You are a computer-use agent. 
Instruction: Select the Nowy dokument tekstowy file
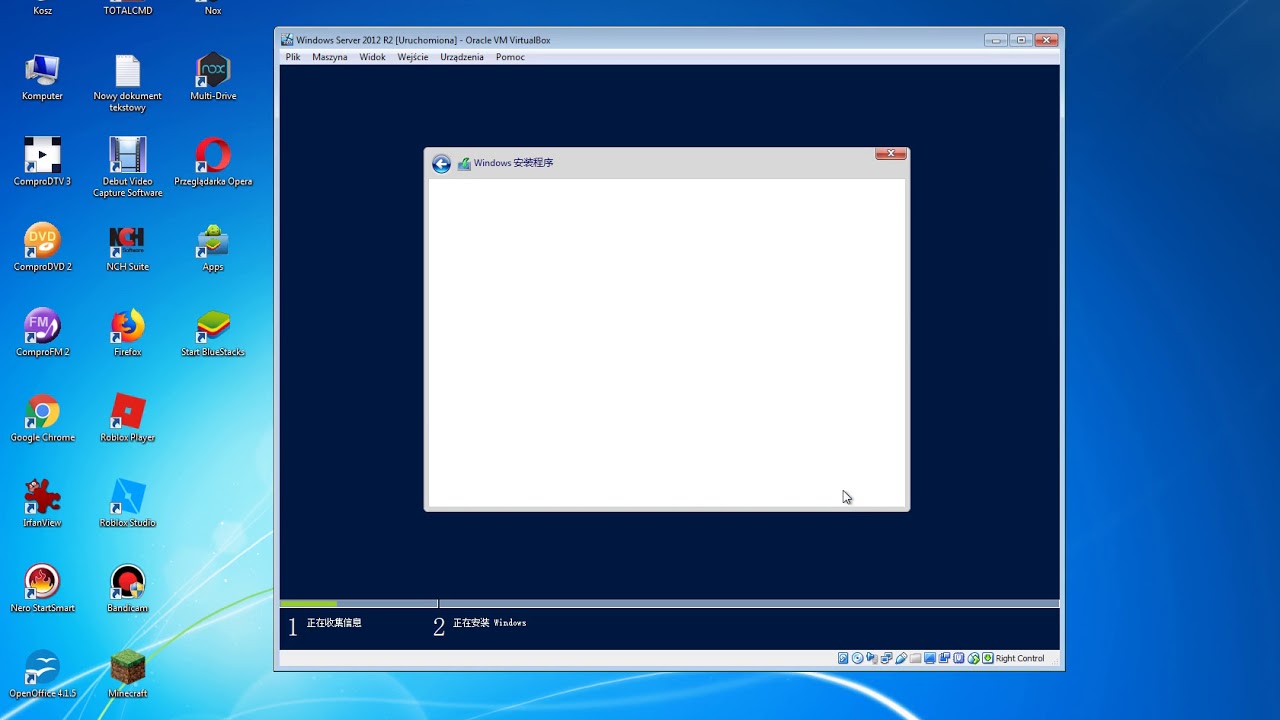[128, 83]
